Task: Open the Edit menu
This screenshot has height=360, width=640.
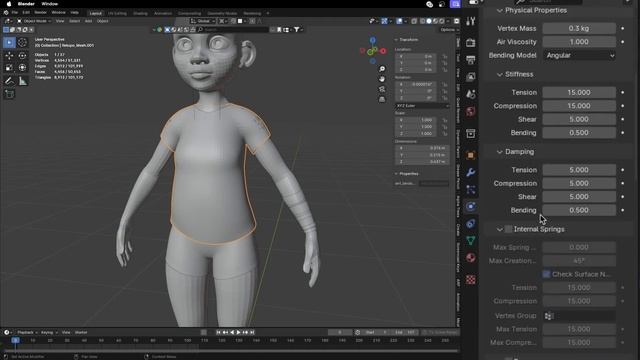Action: [x=26, y=13]
